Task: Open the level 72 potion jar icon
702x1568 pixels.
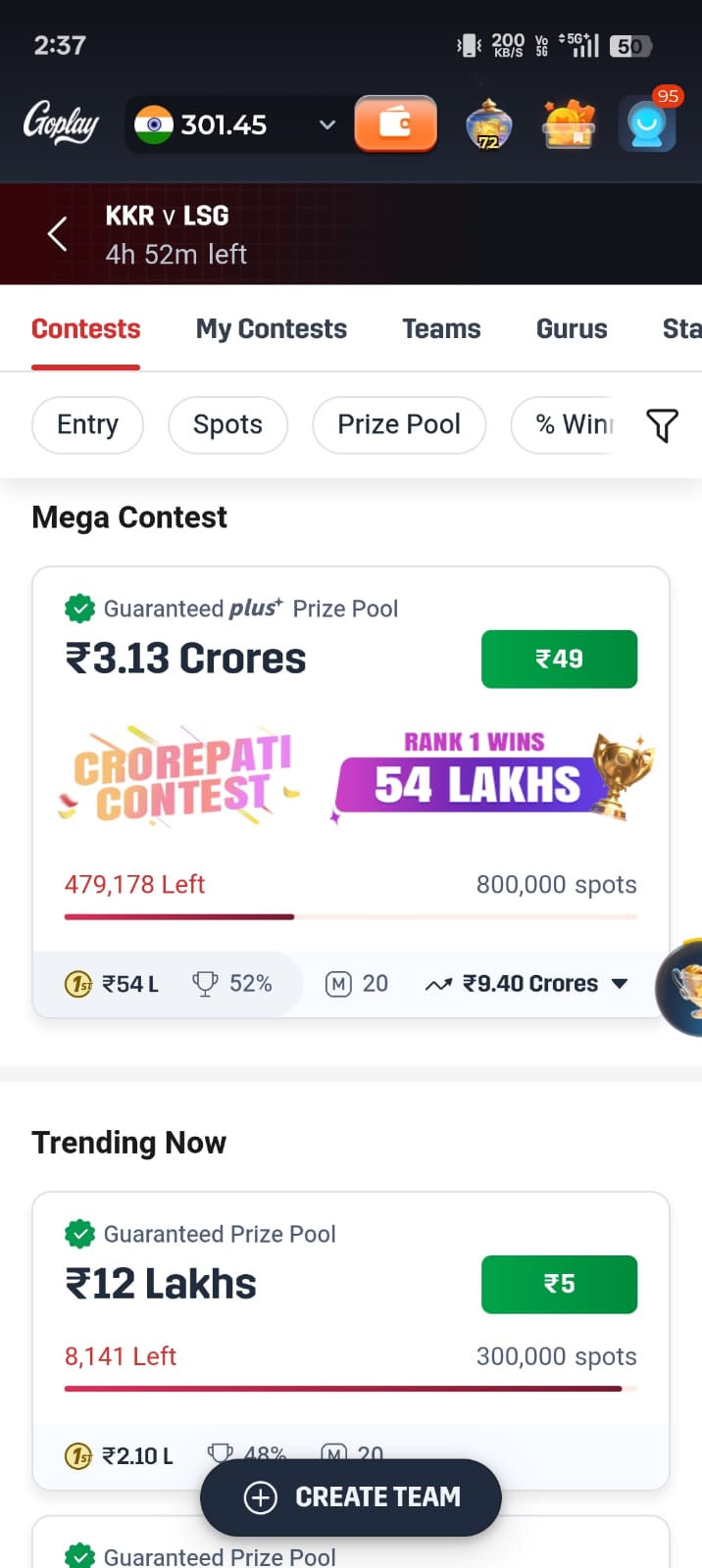Action: click(x=487, y=124)
